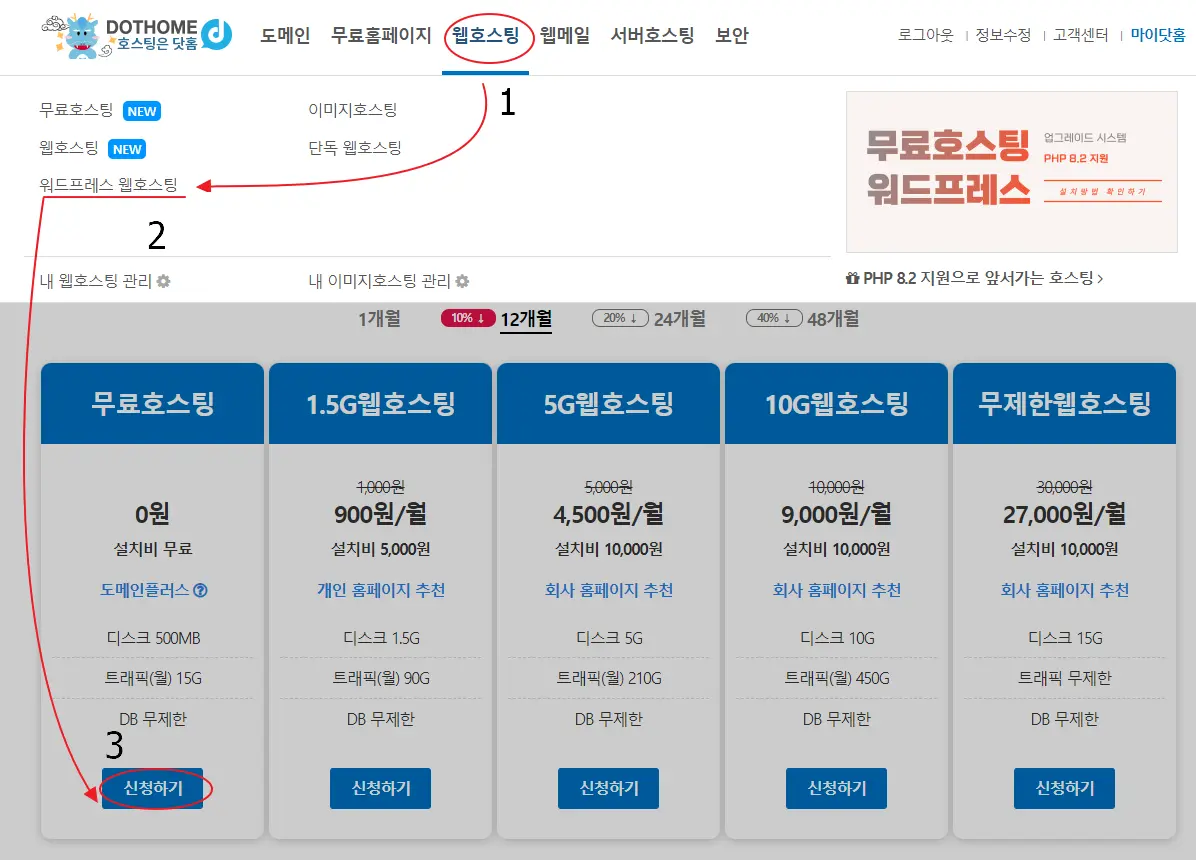This screenshot has width=1196, height=860.
Task: Go to 고객센터
Action: (x=1081, y=35)
